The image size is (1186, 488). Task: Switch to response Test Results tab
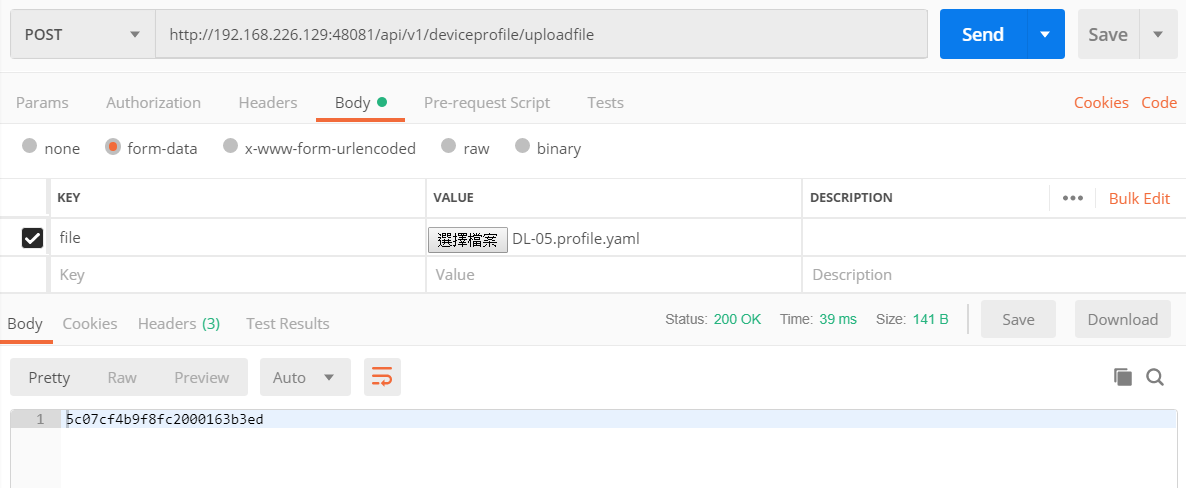[288, 323]
